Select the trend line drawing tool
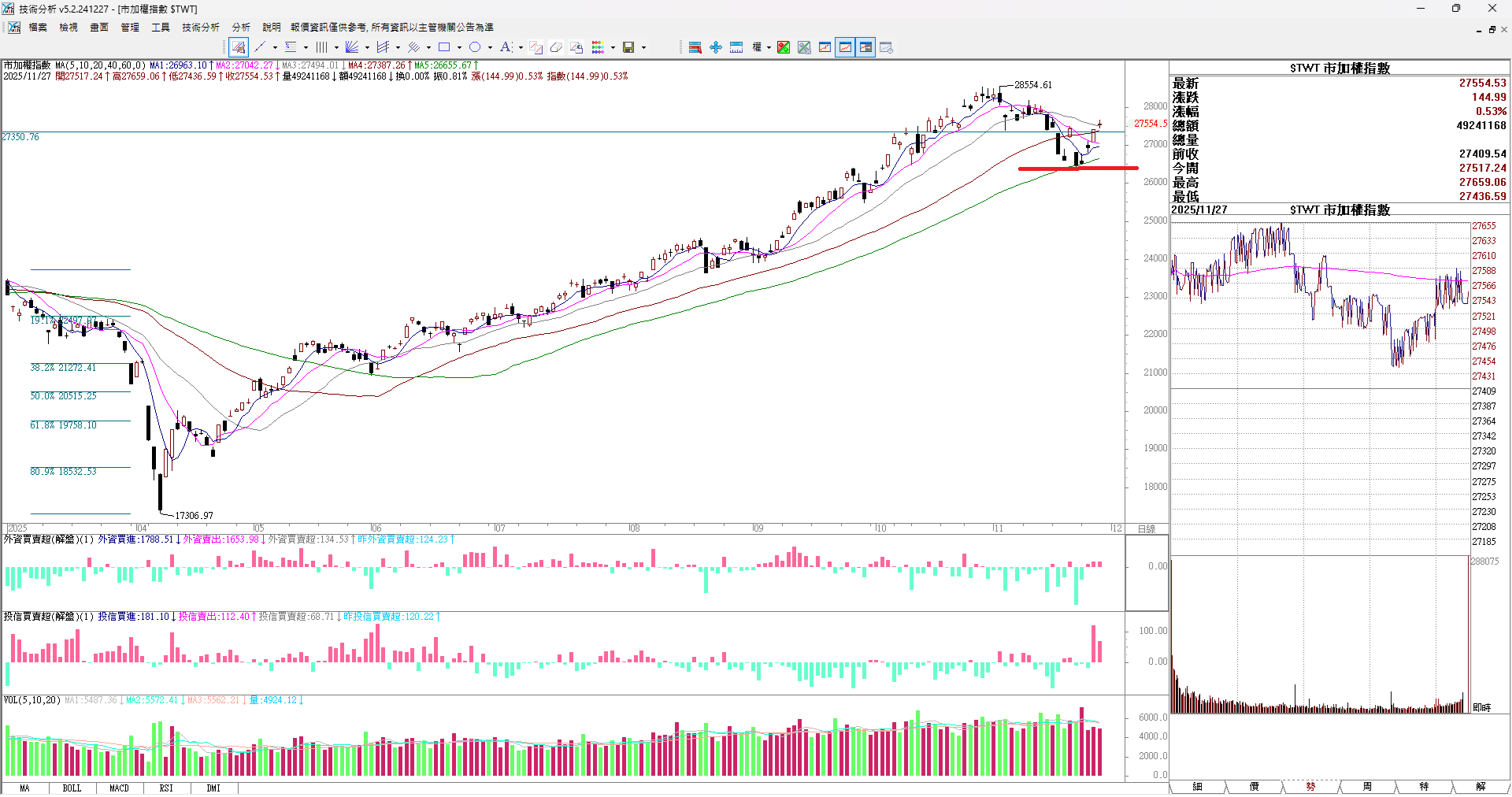Image resolution: width=1512 pixels, height=797 pixels. (261, 47)
